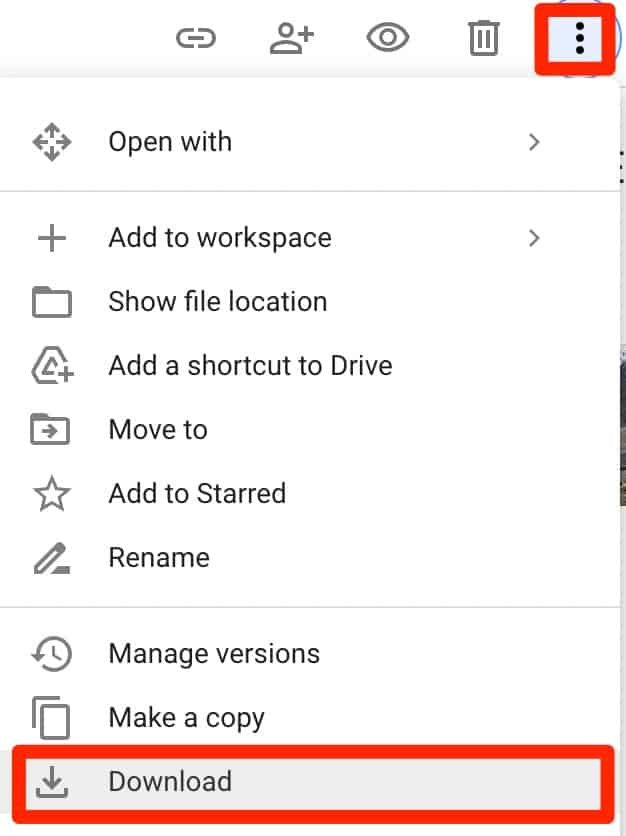Copy the shareable link
This screenshot has height=836, width=626.
[x=196, y=37]
